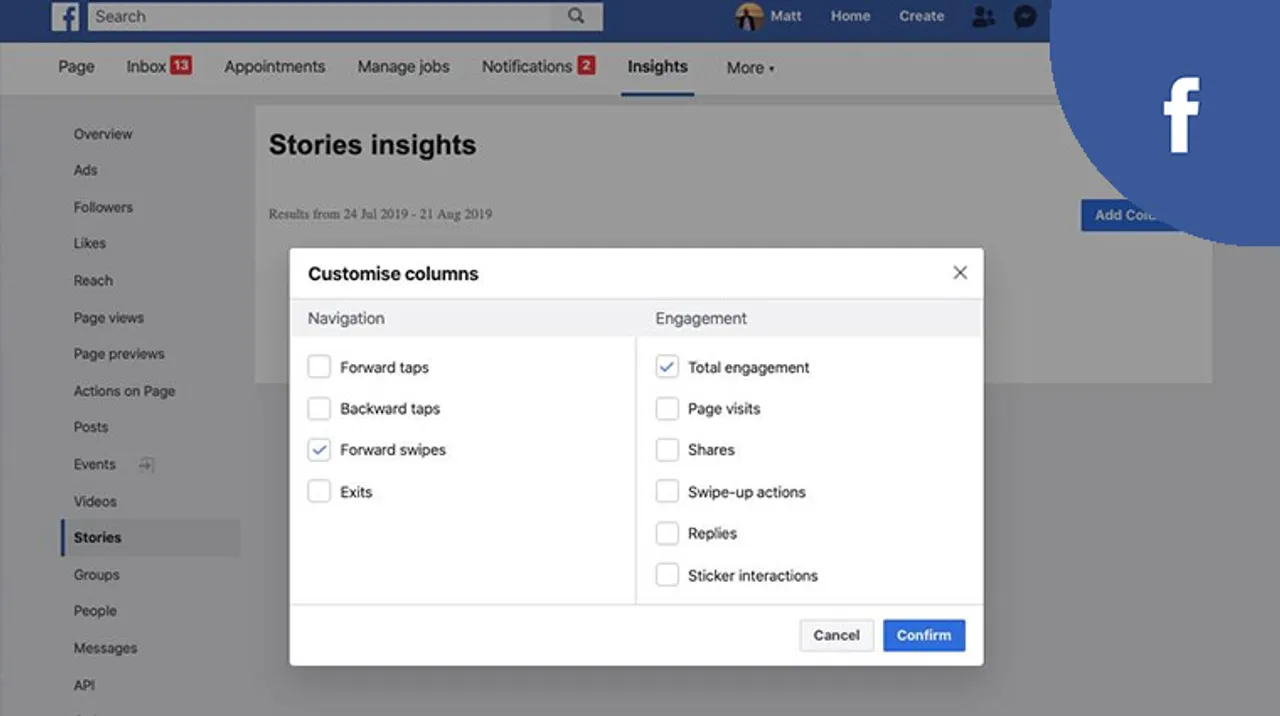Check the Sticker interactions checkbox
This screenshot has width=1280, height=716.
(667, 575)
